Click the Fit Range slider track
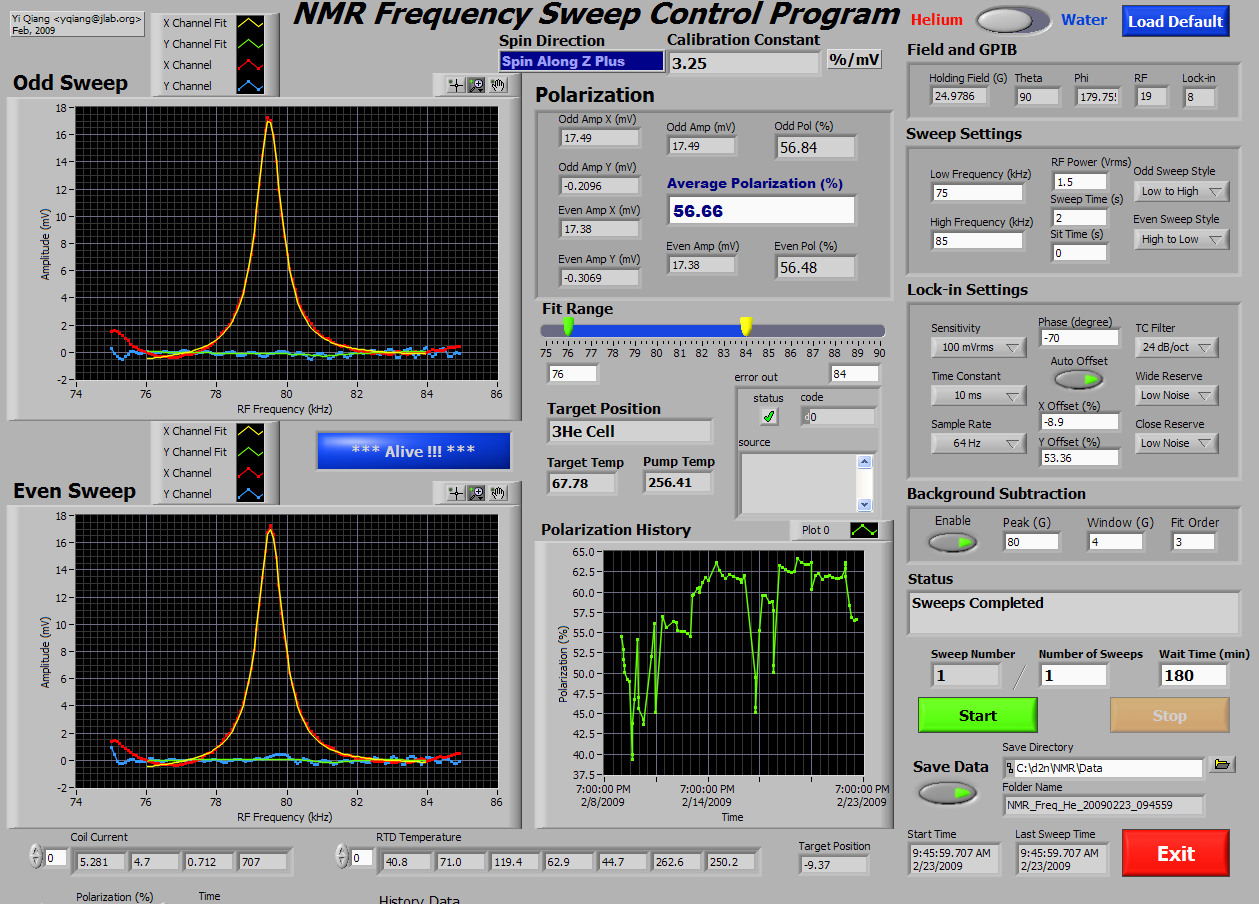Image resolution: width=1259 pixels, height=904 pixels. click(713, 330)
